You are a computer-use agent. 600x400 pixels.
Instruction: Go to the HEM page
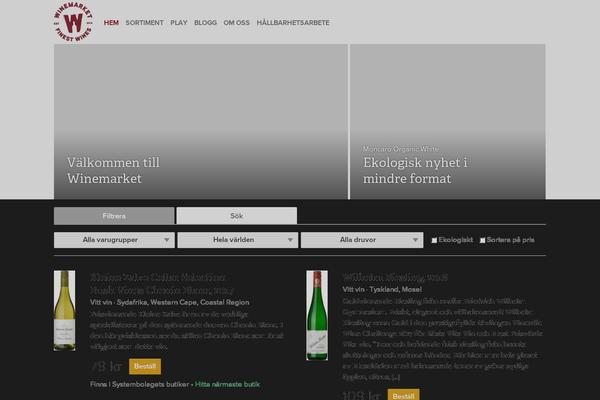pyautogui.click(x=111, y=23)
